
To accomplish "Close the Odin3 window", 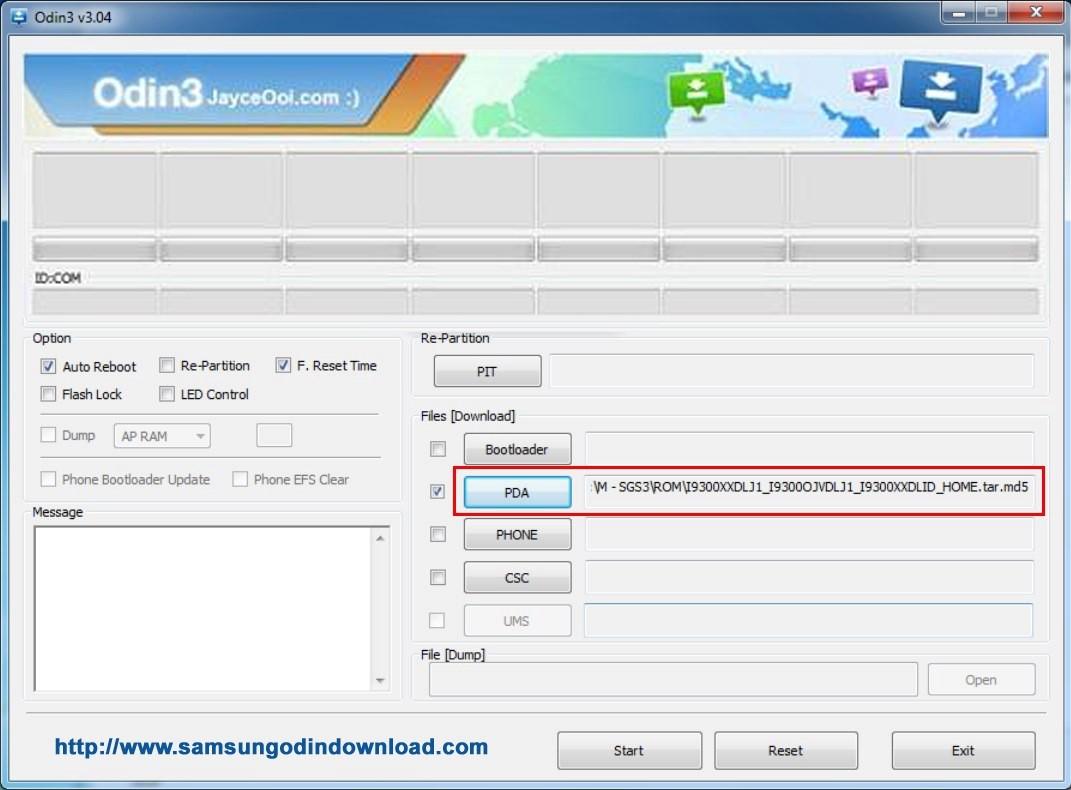I will tap(1037, 12).
